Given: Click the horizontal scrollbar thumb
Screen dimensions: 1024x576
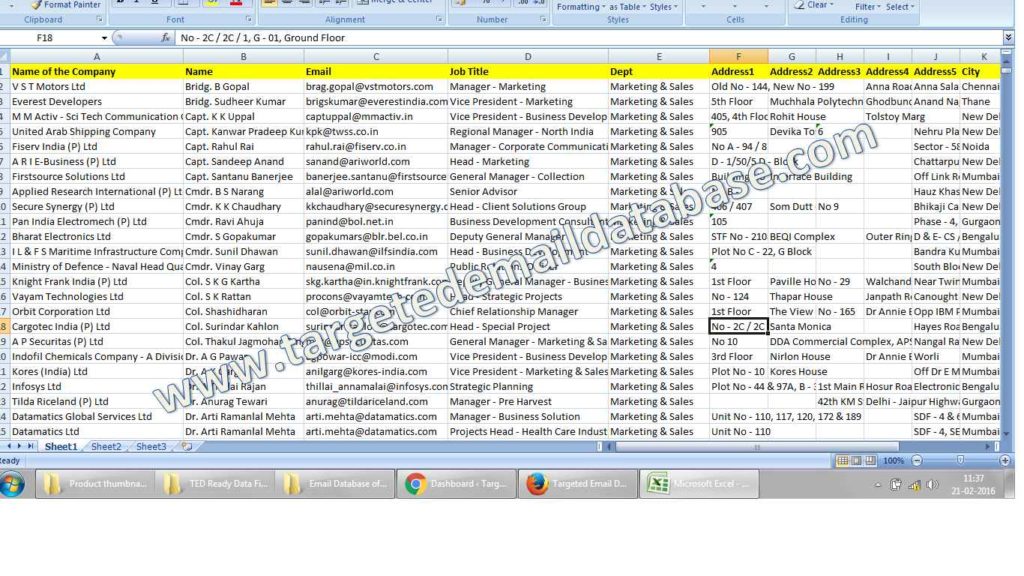Looking at the screenshot, I should (757, 447).
